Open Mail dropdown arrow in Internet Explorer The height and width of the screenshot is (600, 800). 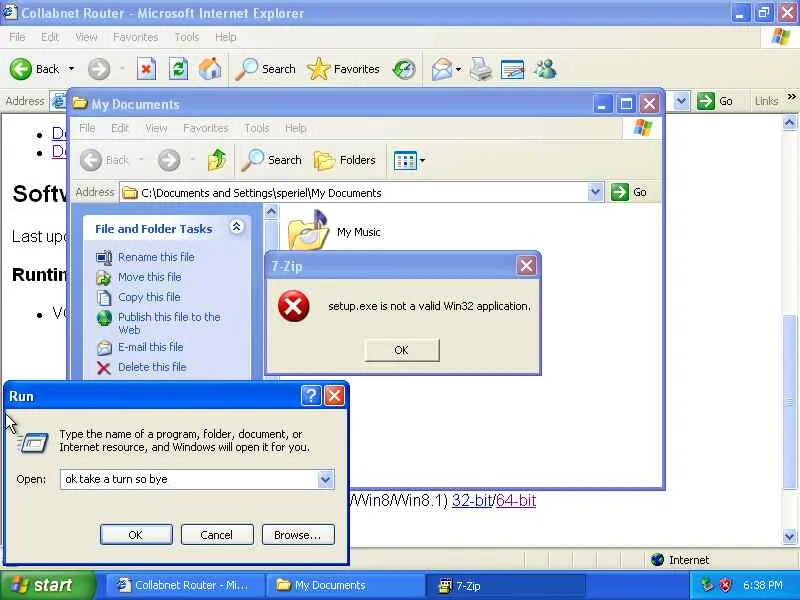click(x=458, y=69)
